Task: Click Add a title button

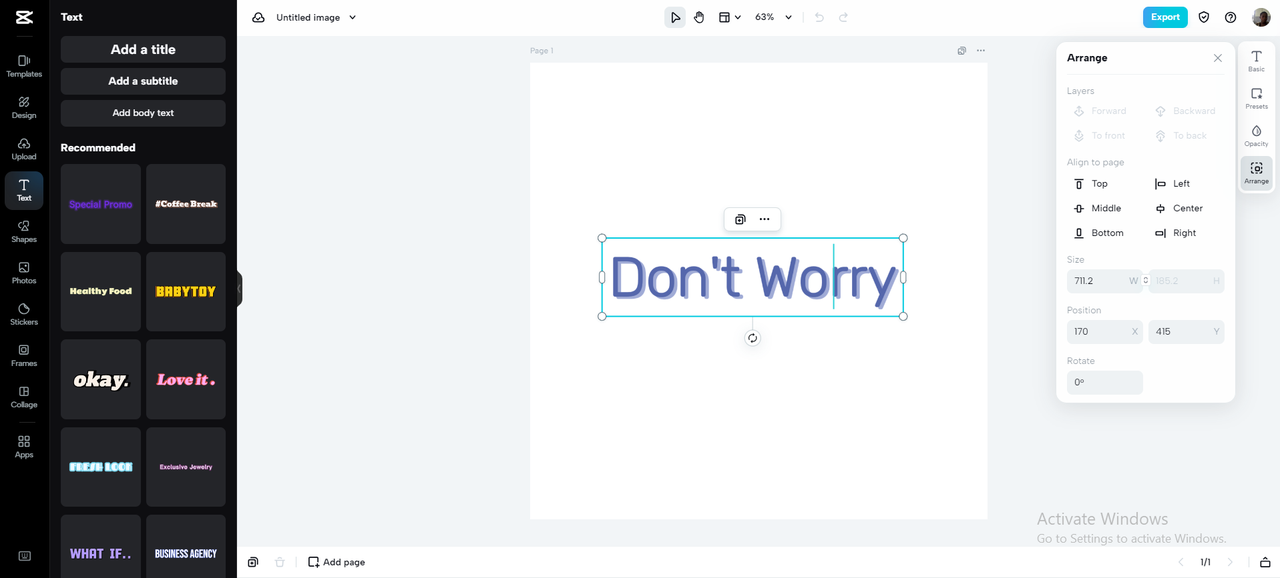Action: [143, 49]
